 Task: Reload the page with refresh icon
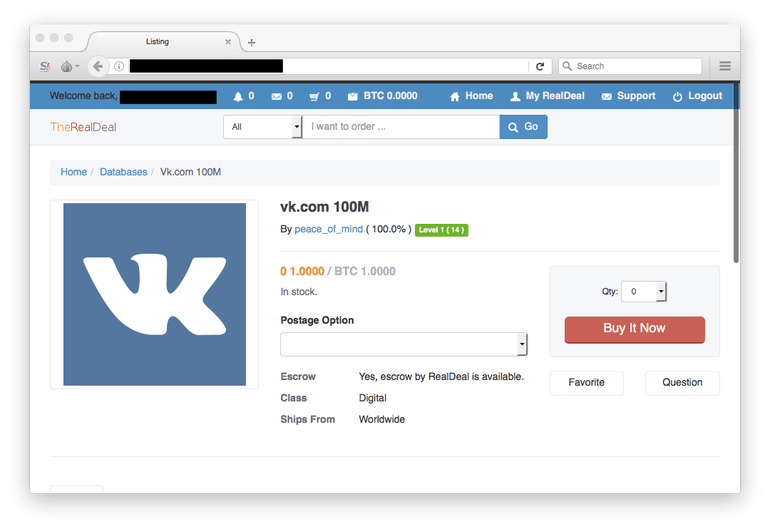point(540,66)
